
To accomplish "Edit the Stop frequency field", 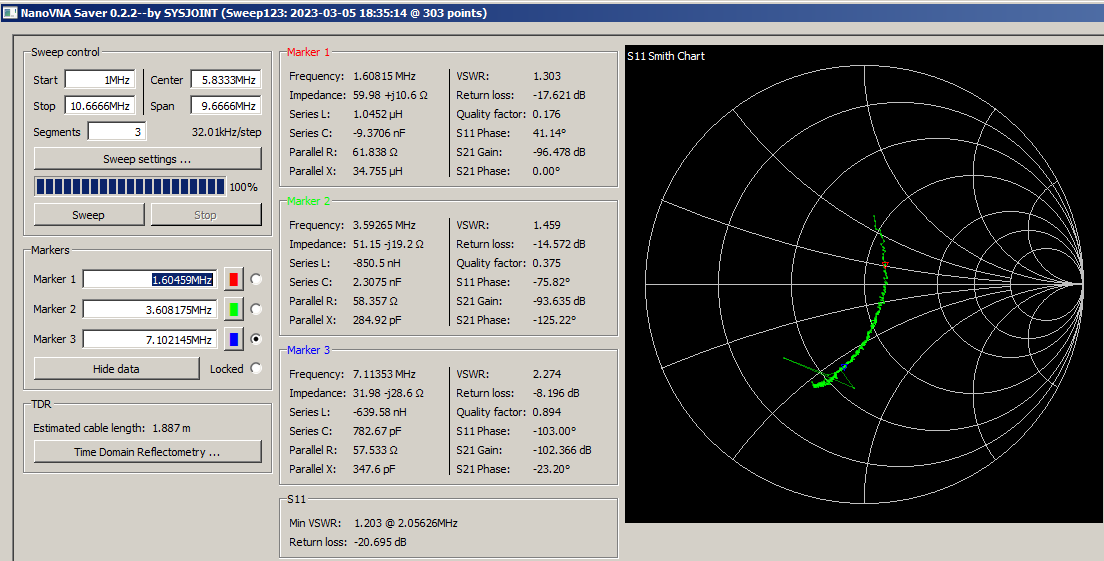I will tap(99, 106).
